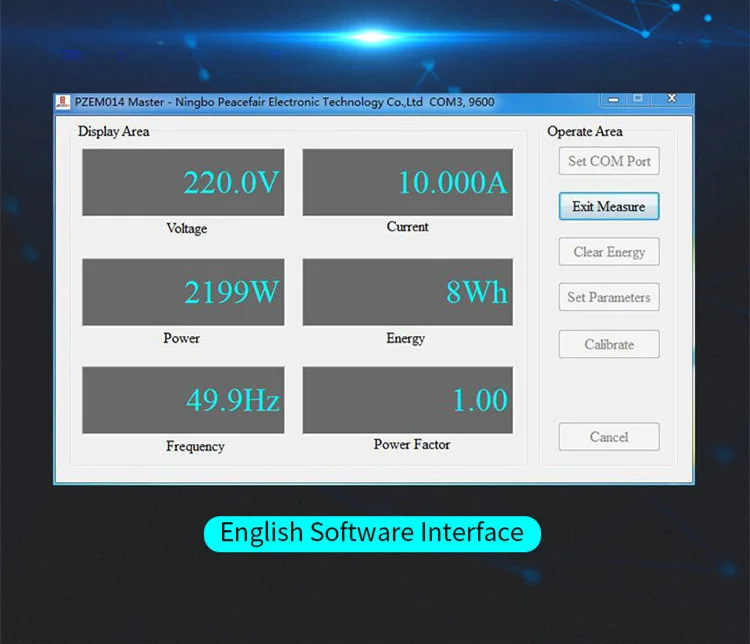
Task: Select the 49.9Hz frequency readout
Action: 183,400
